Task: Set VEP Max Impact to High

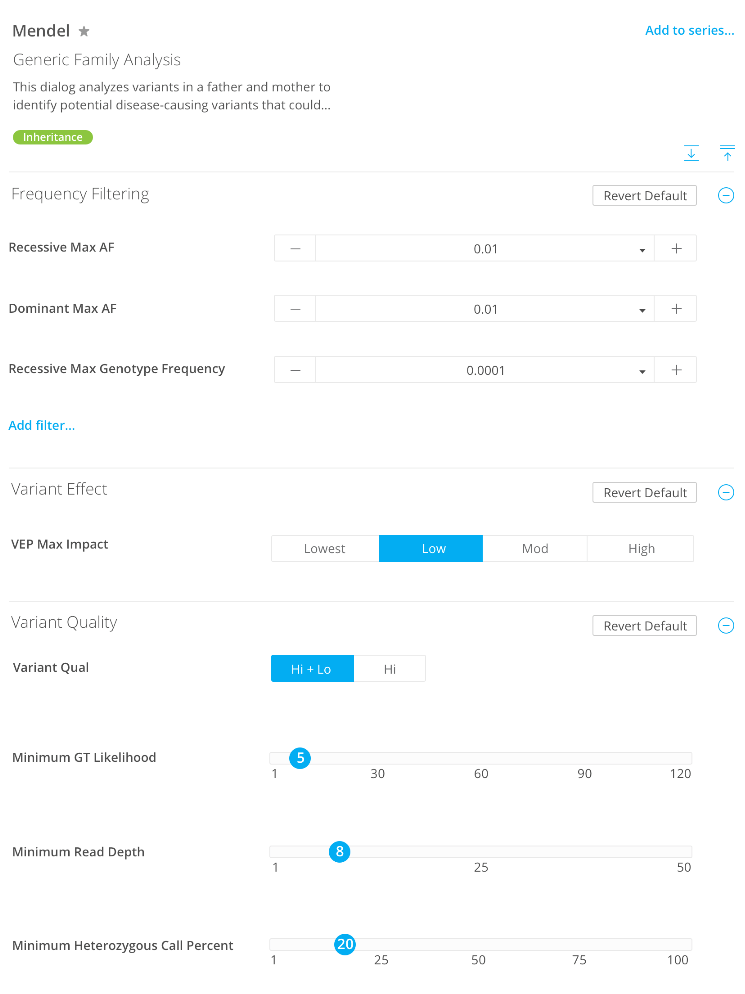Action: pos(641,549)
